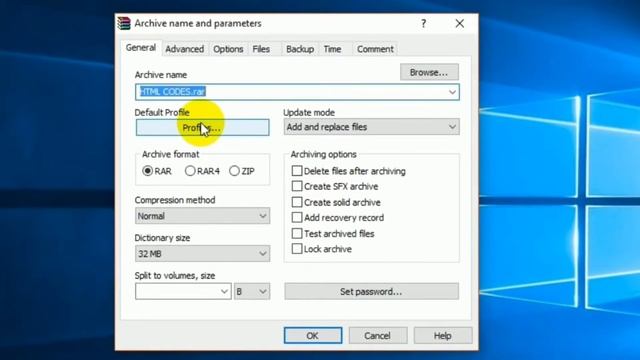Screen dimensions: 640x360
Task: Expand the Archive name dropdown arrow
Action: [x=452, y=92]
